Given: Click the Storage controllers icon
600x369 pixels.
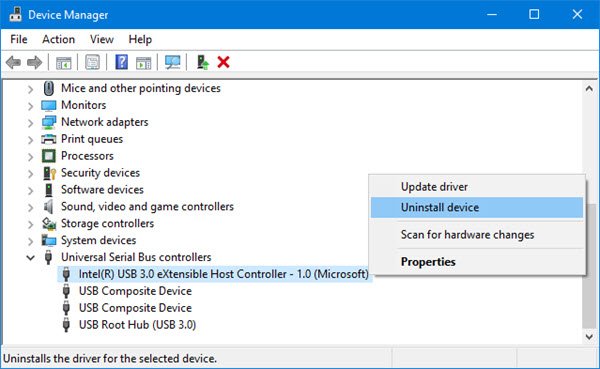Looking at the screenshot, I should 49,224.
